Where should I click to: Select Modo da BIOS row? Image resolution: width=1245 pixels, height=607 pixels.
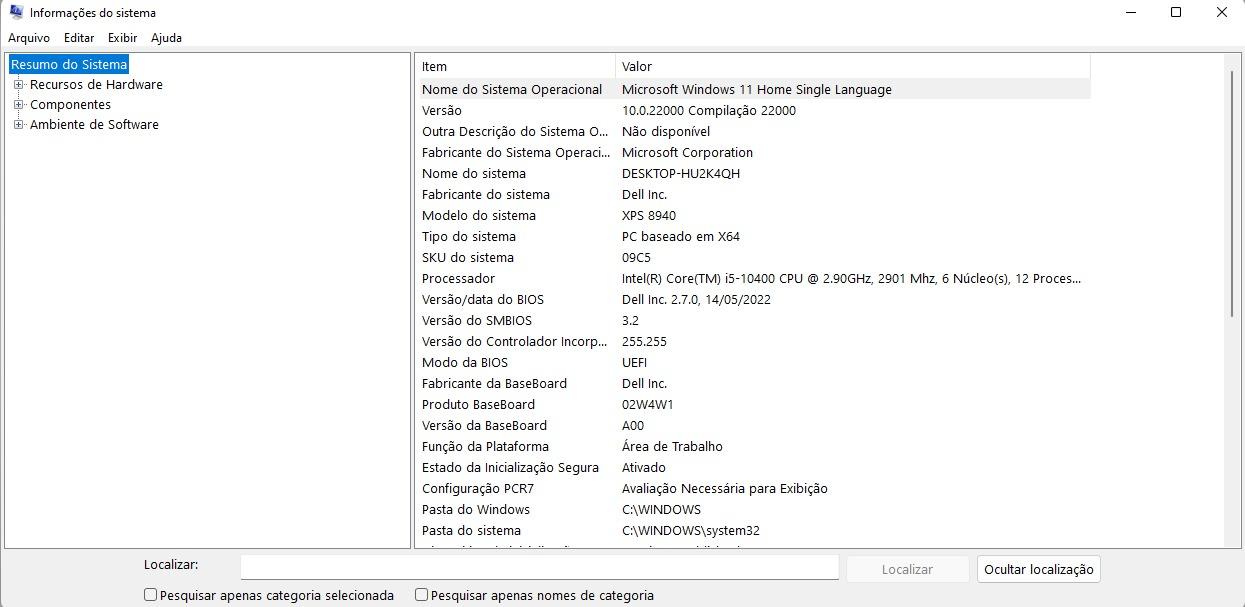click(x=753, y=363)
